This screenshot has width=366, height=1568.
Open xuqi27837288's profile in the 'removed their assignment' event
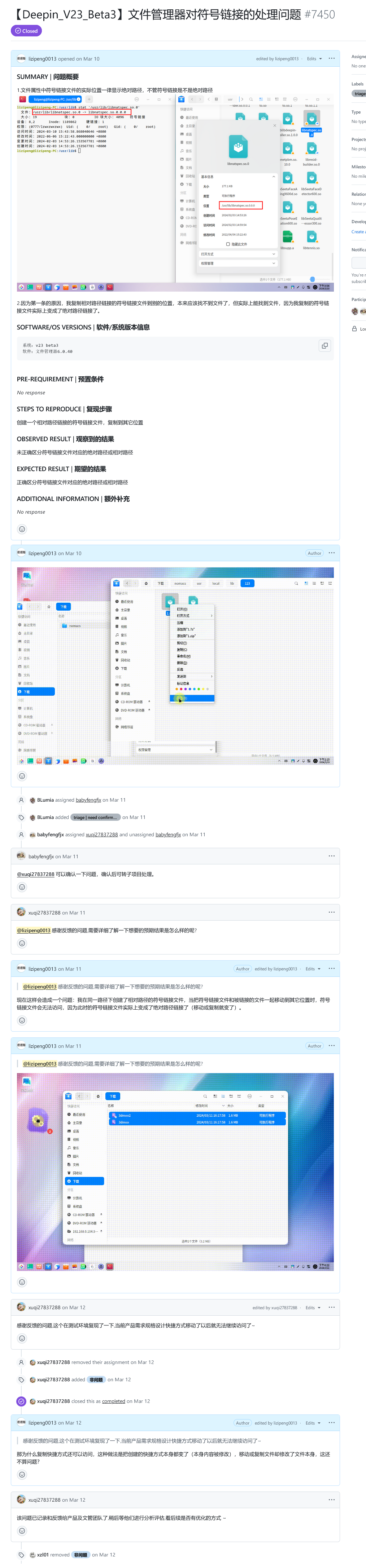click(53, 1362)
